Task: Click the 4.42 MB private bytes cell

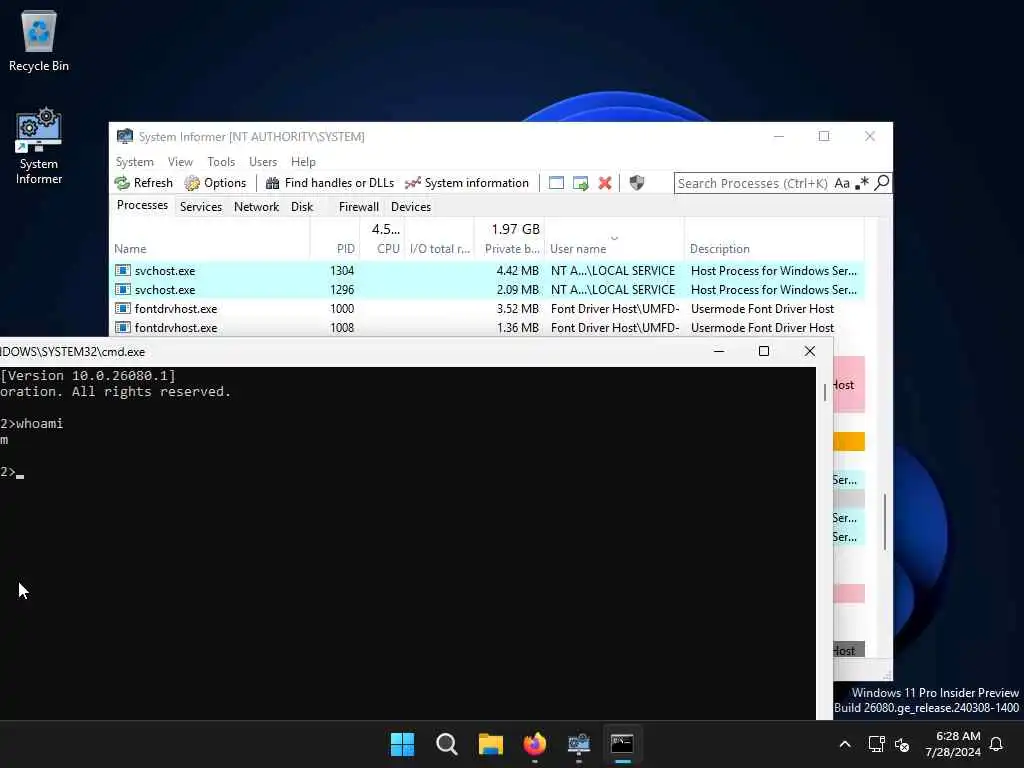Action: point(517,270)
